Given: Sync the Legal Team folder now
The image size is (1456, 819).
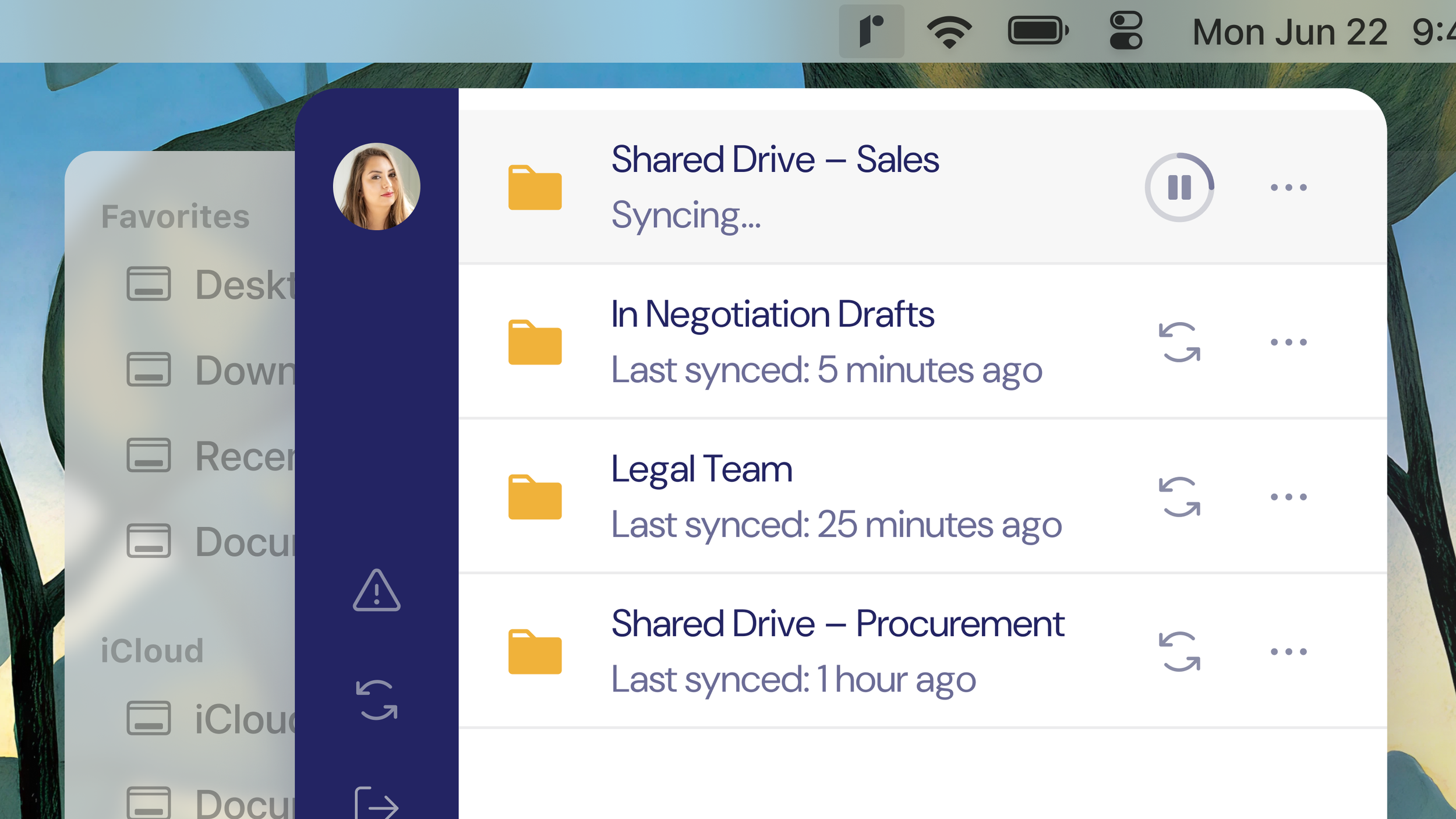Looking at the screenshot, I should click(1179, 497).
